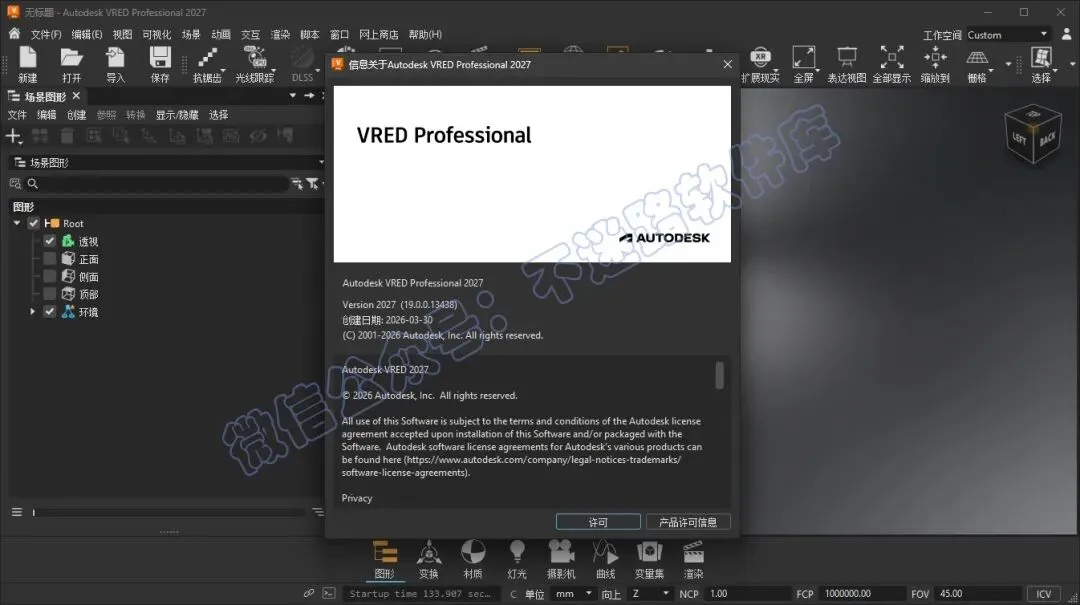Open the 可视化 menu

[x=156, y=34]
